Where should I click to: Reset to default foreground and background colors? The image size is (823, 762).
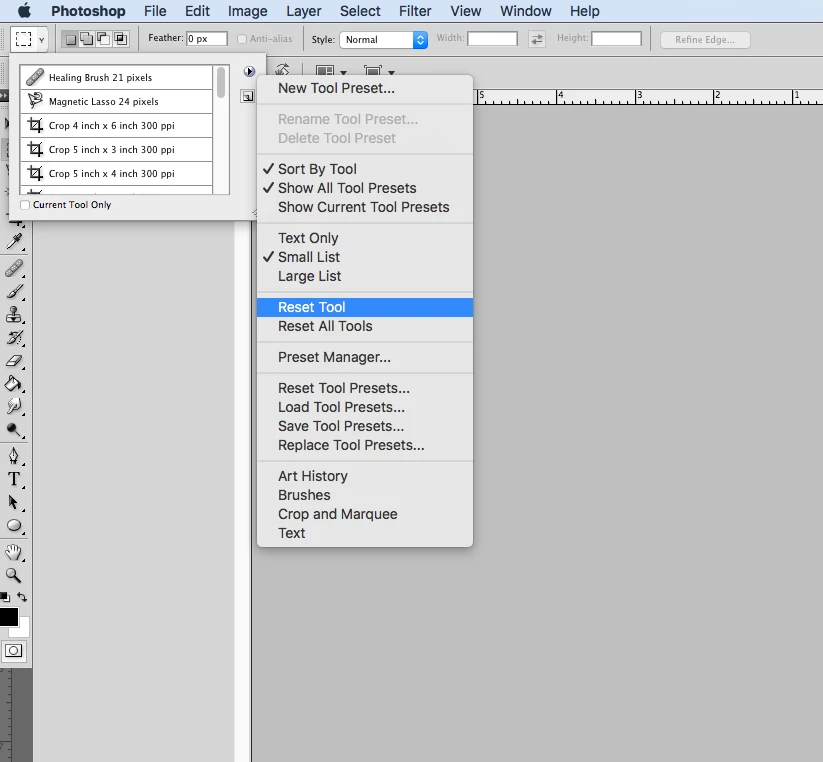pyautogui.click(x=5, y=597)
